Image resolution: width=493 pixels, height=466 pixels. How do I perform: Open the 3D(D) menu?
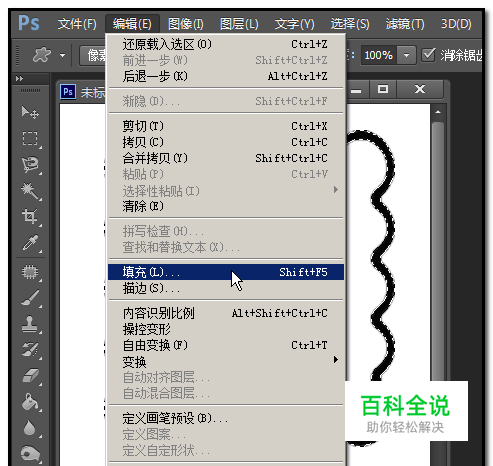pos(456,24)
